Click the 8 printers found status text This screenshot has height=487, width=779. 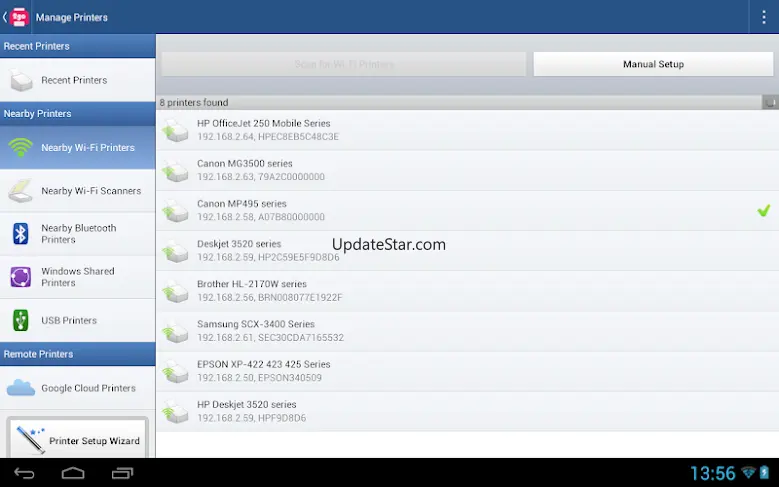pyautogui.click(x=194, y=102)
